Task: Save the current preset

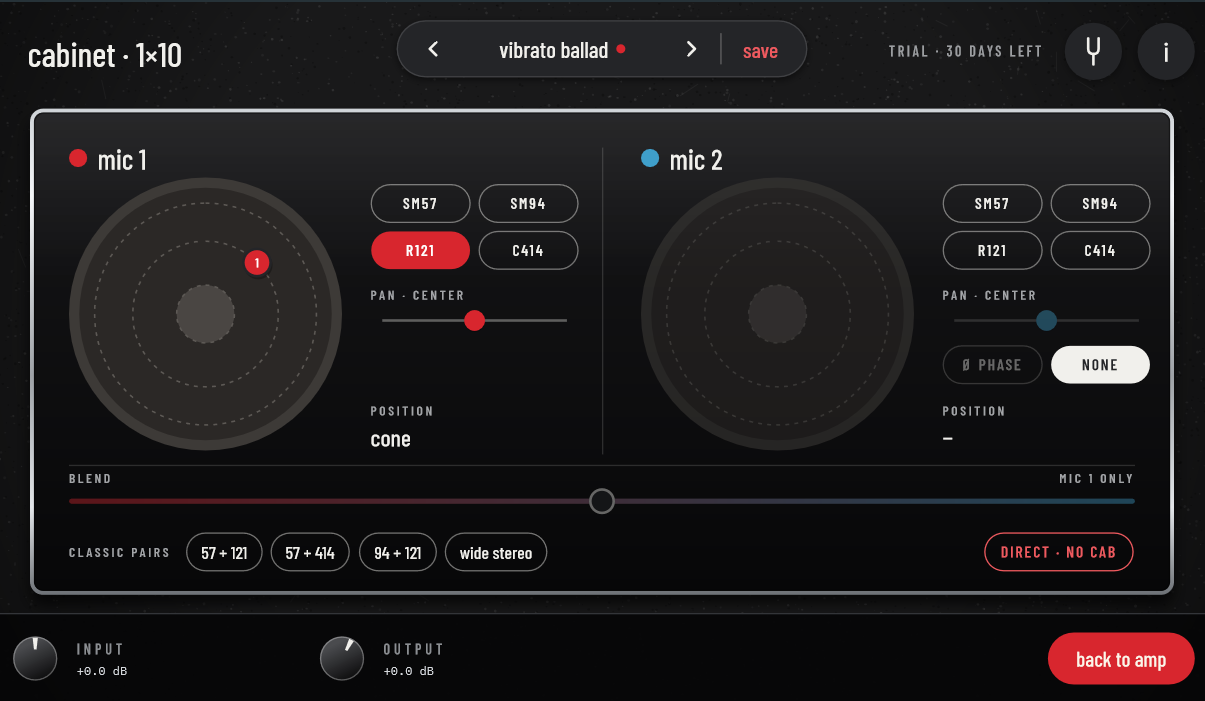Action: (760, 51)
